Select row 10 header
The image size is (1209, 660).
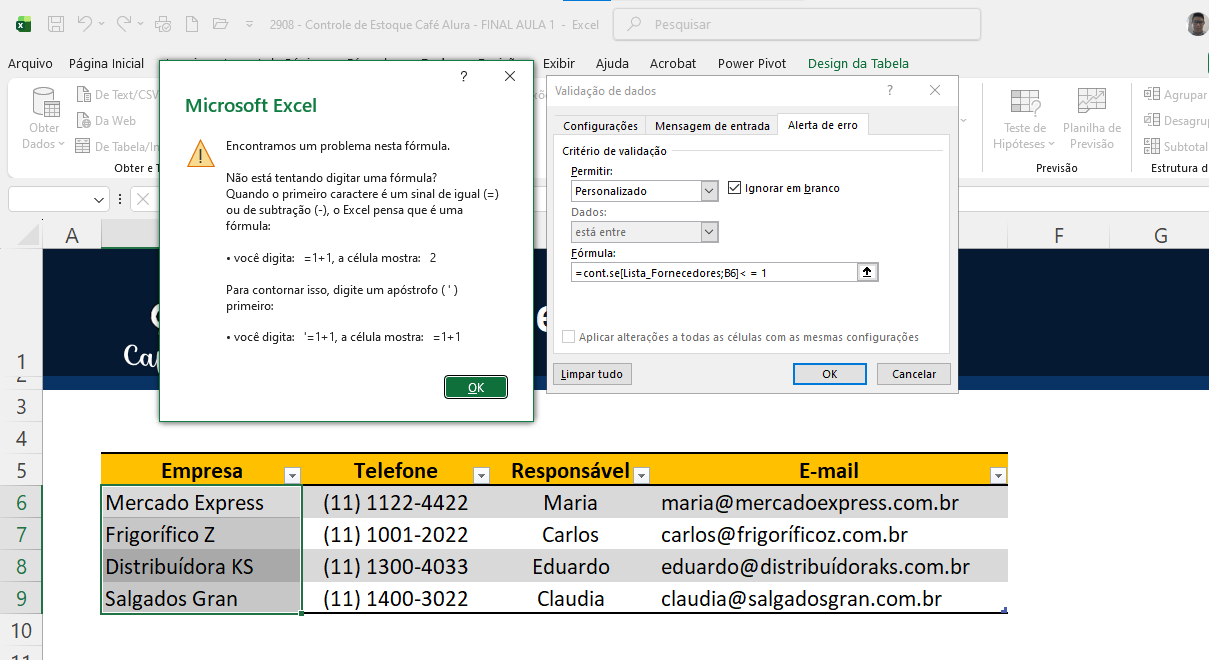(22, 631)
